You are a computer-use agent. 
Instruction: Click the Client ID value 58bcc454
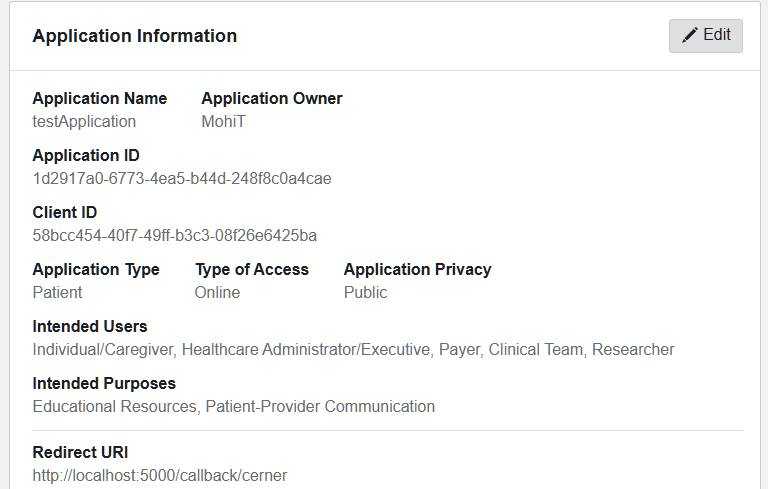pyautogui.click(x=175, y=236)
